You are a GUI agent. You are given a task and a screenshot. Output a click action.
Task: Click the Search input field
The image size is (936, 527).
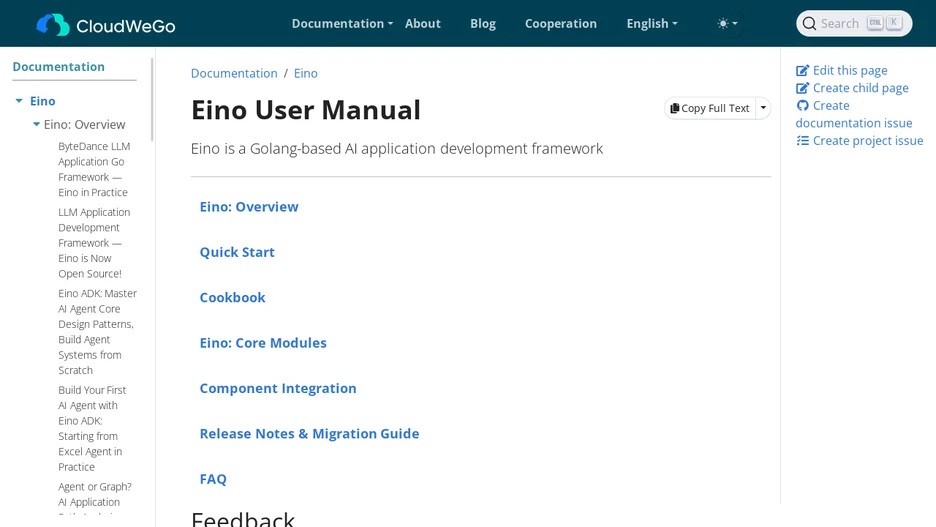click(x=854, y=24)
